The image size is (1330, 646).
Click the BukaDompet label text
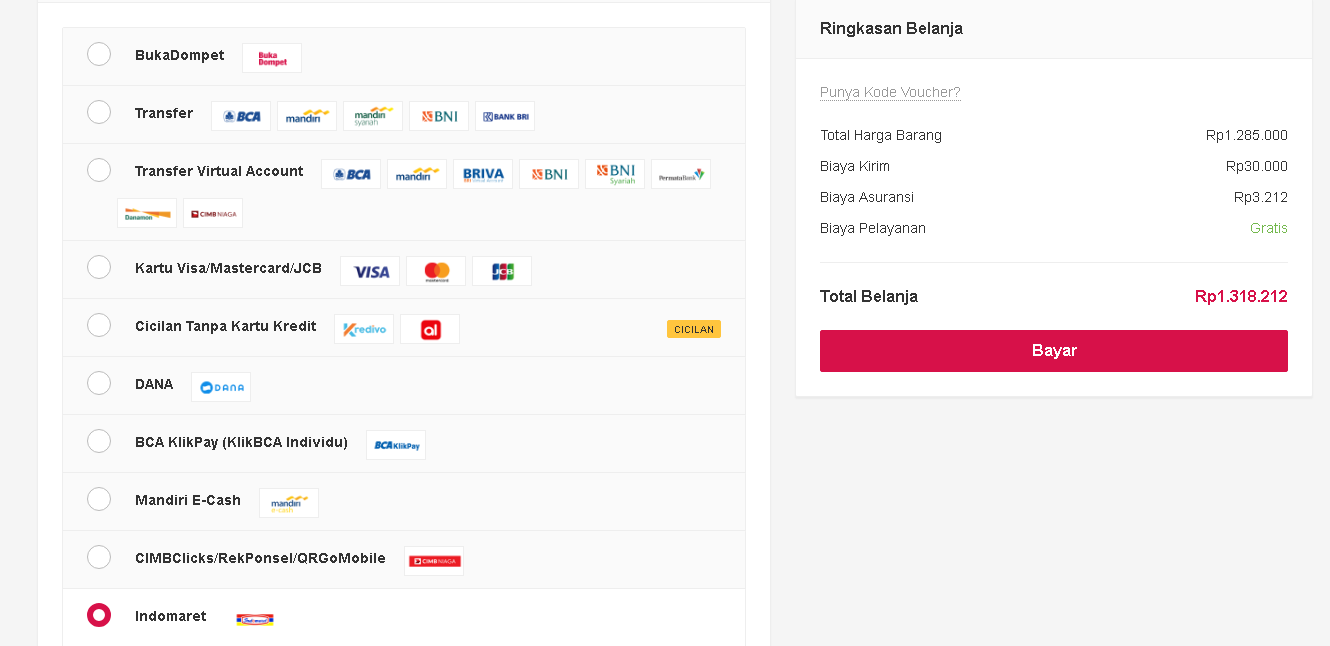180,55
